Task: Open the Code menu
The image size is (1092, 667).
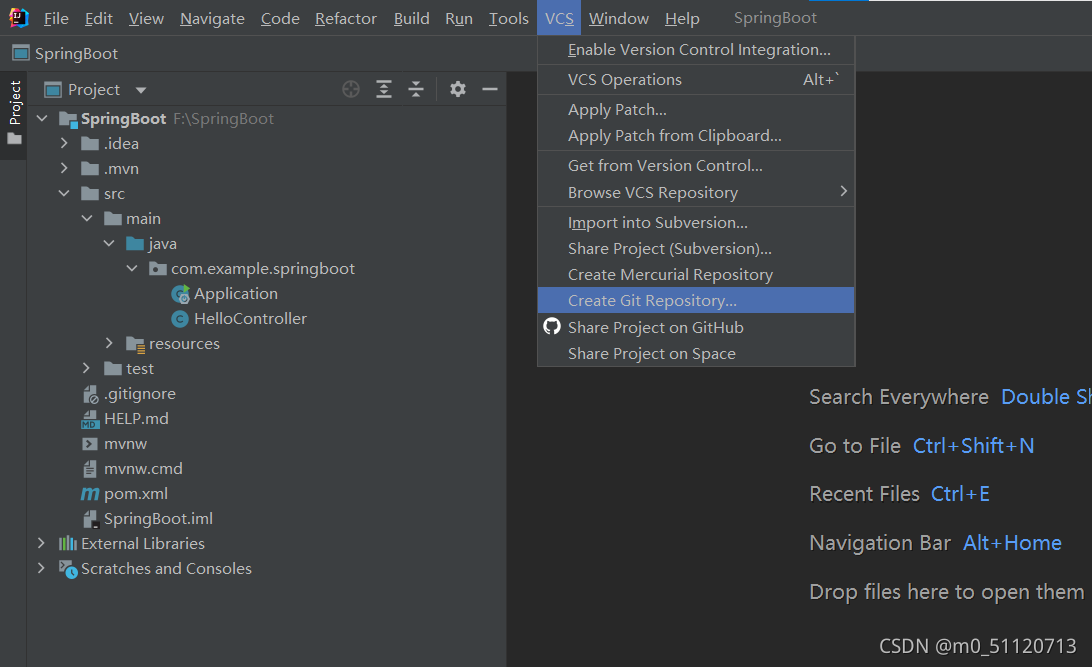Action: click(x=280, y=18)
